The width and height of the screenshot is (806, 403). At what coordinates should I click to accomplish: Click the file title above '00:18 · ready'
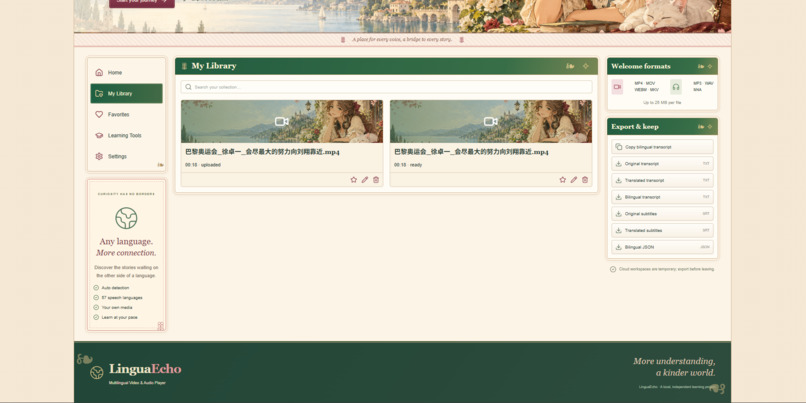pos(471,152)
